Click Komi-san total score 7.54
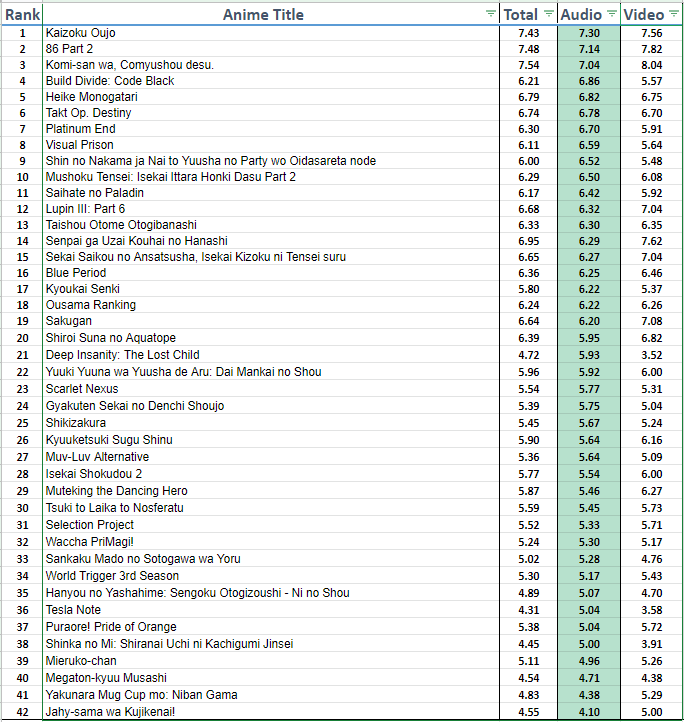Viewport: 684px width, 722px height. [528, 65]
